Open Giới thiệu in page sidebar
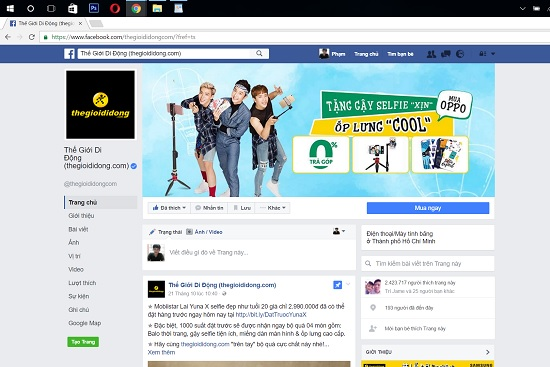550x367 pixels. (x=81, y=216)
